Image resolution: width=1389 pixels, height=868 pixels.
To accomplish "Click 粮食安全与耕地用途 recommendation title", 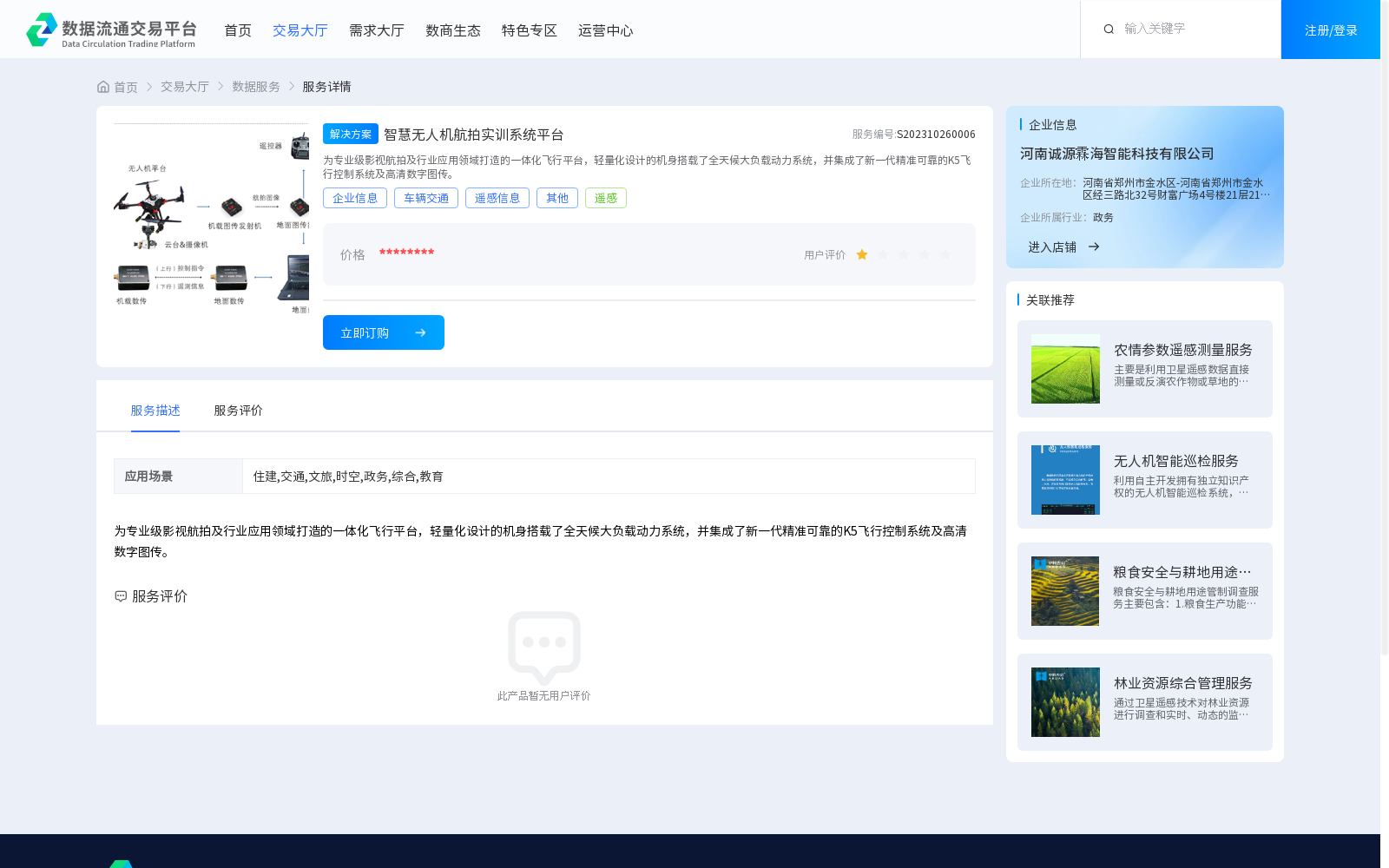I will [x=1182, y=572].
